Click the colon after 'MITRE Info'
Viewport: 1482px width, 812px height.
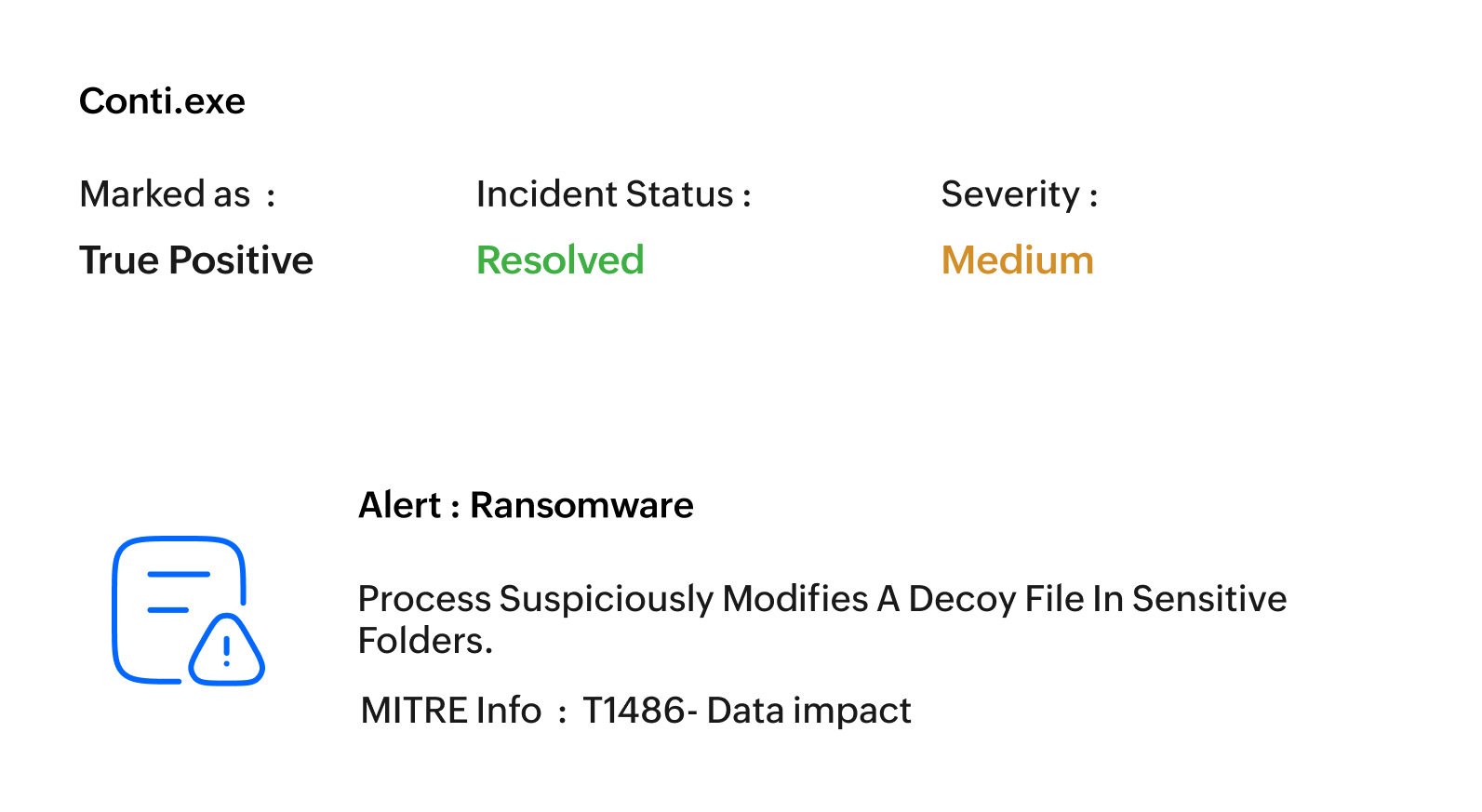[562, 714]
